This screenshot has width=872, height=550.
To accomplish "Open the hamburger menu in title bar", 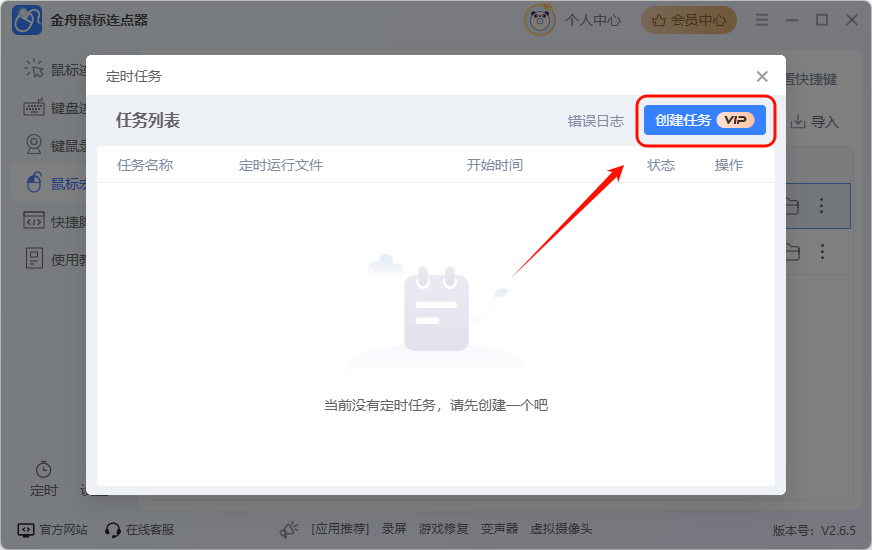I will pyautogui.click(x=762, y=21).
